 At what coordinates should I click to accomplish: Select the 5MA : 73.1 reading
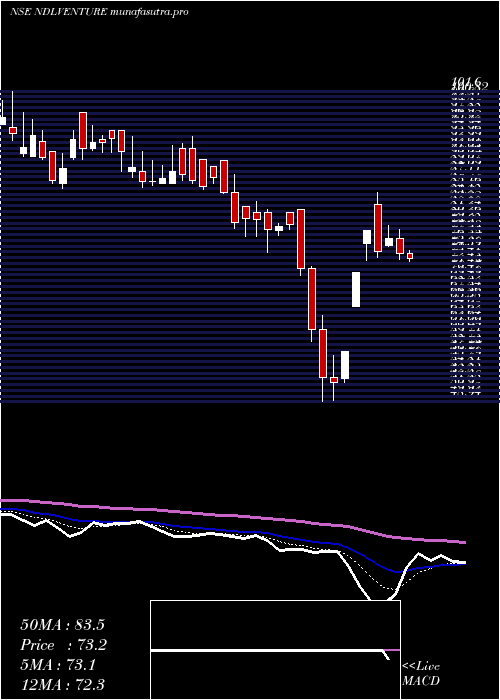pyautogui.click(x=58, y=665)
